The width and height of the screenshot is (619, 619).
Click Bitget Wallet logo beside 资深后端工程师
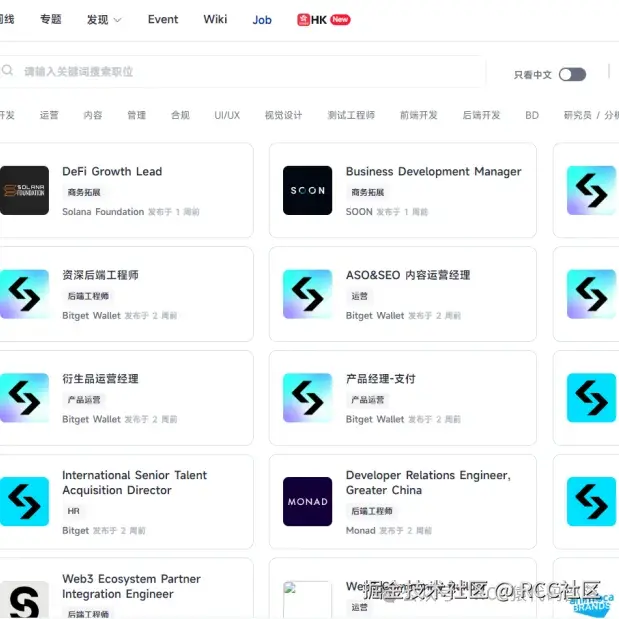click(x=24, y=294)
